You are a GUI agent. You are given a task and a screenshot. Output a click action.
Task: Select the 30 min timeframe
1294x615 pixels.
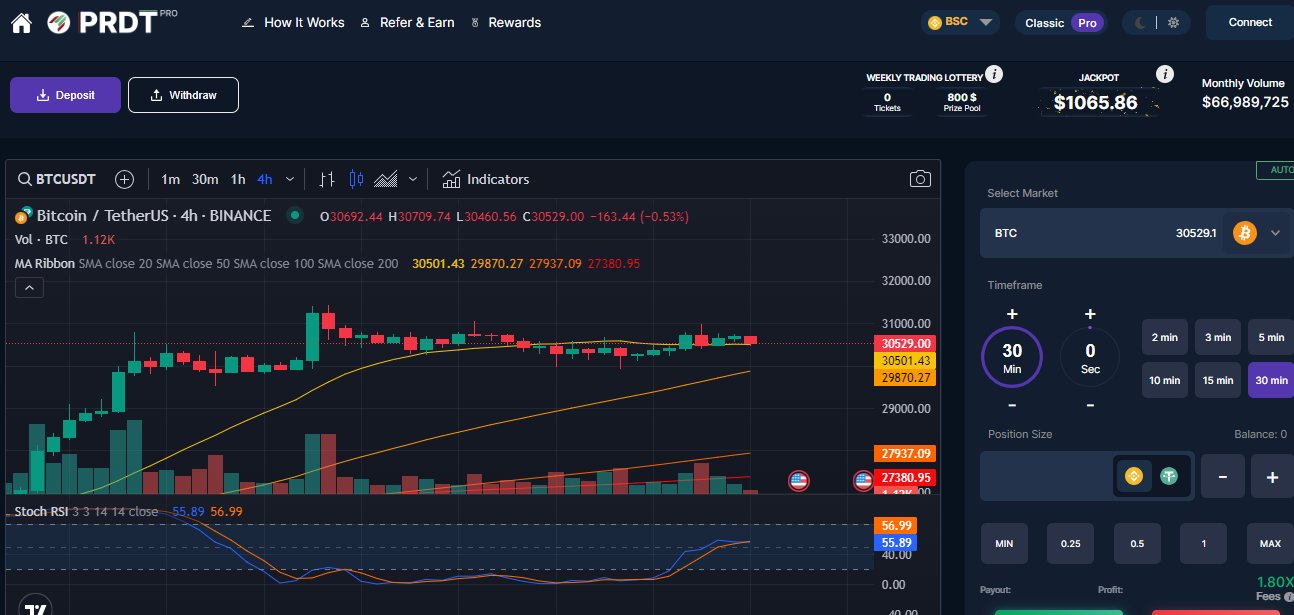tap(1271, 380)
